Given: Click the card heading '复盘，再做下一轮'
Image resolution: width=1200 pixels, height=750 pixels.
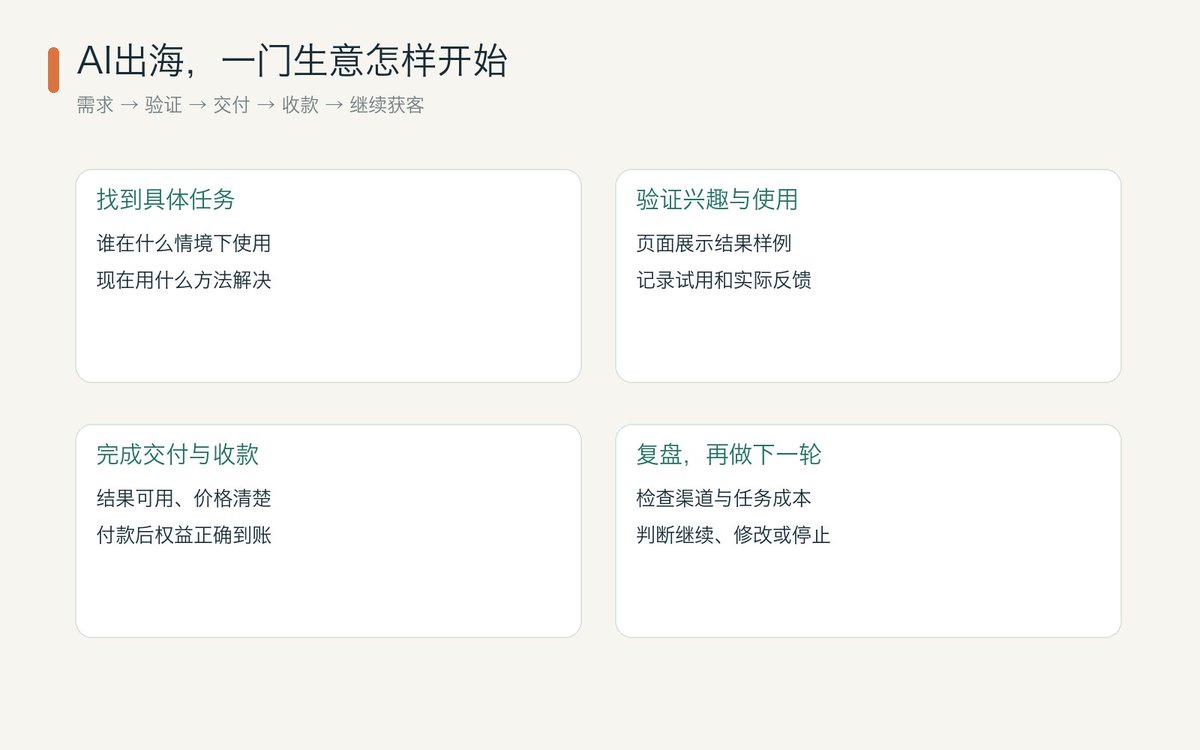Looking at the screenshot, I should pyautogui.click(x=729, y=454).
